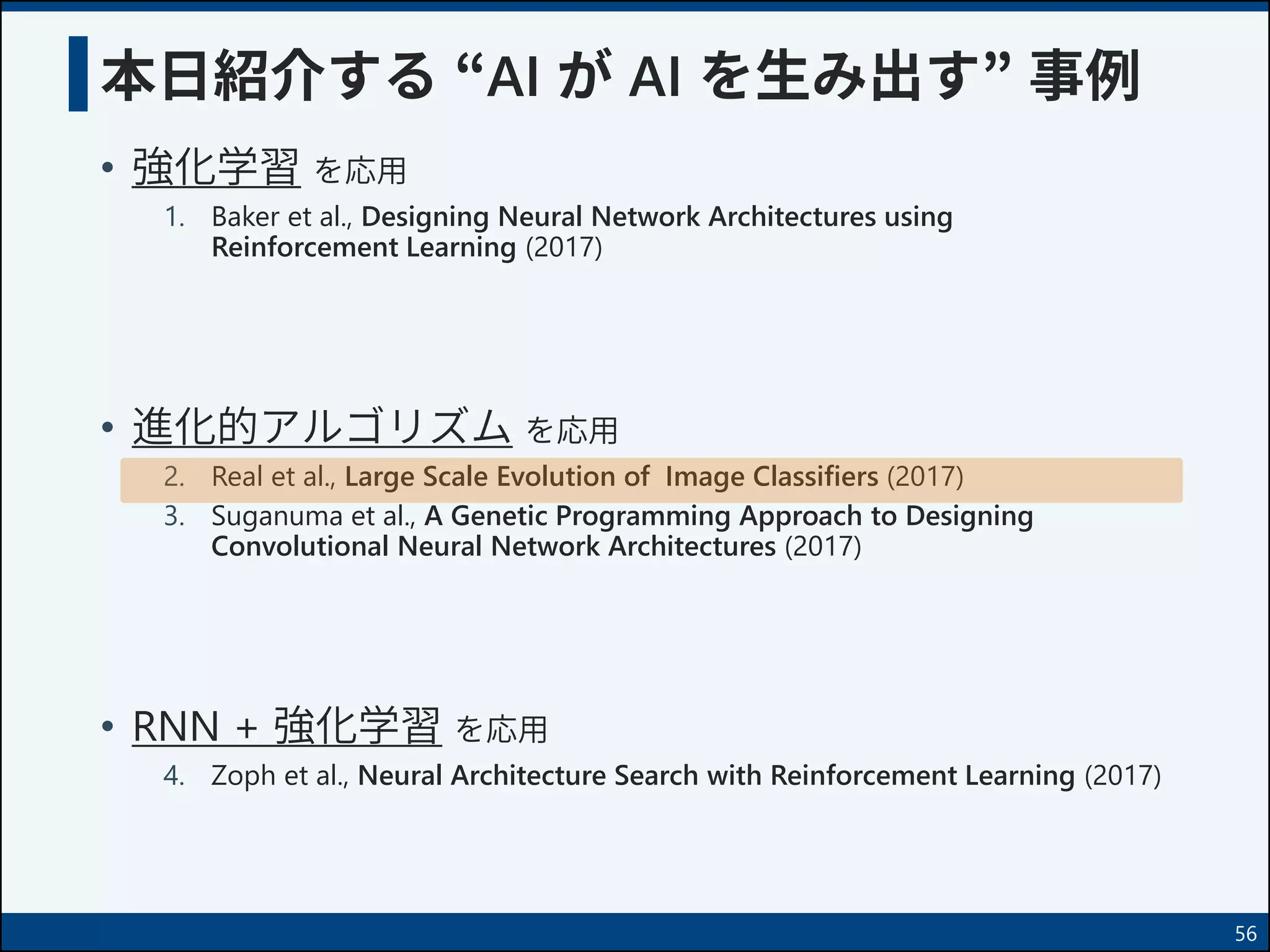The image size is (1270, 952).
Task: Click を応用 text after 進化的アルゴリズム
Action: point(572,431)
